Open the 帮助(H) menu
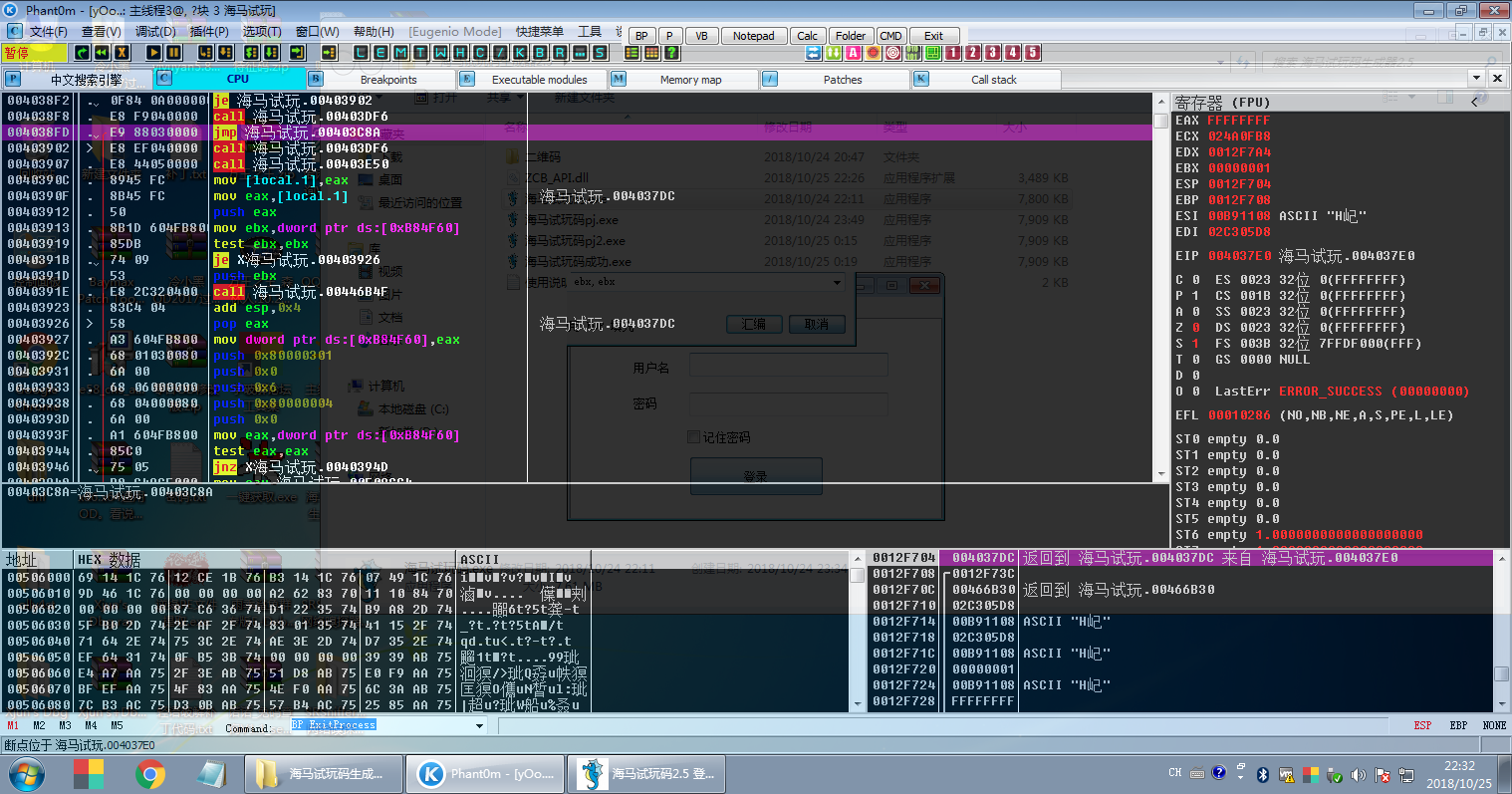Viewport: 1512px width, 794px height. (x=374, y=32)
